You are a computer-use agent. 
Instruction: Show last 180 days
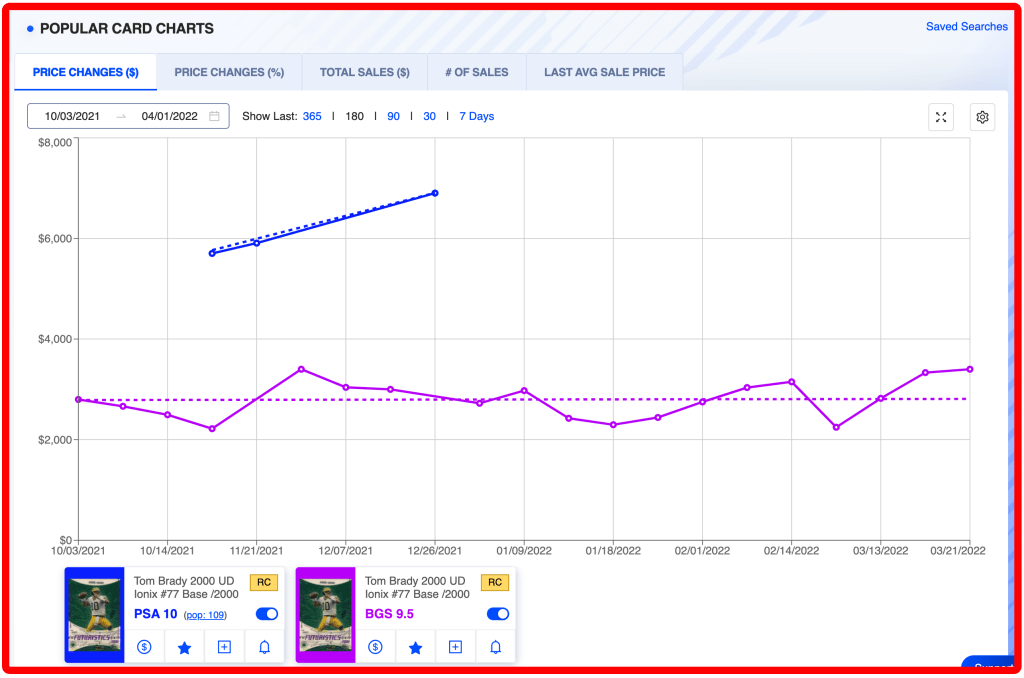(355, 116)
